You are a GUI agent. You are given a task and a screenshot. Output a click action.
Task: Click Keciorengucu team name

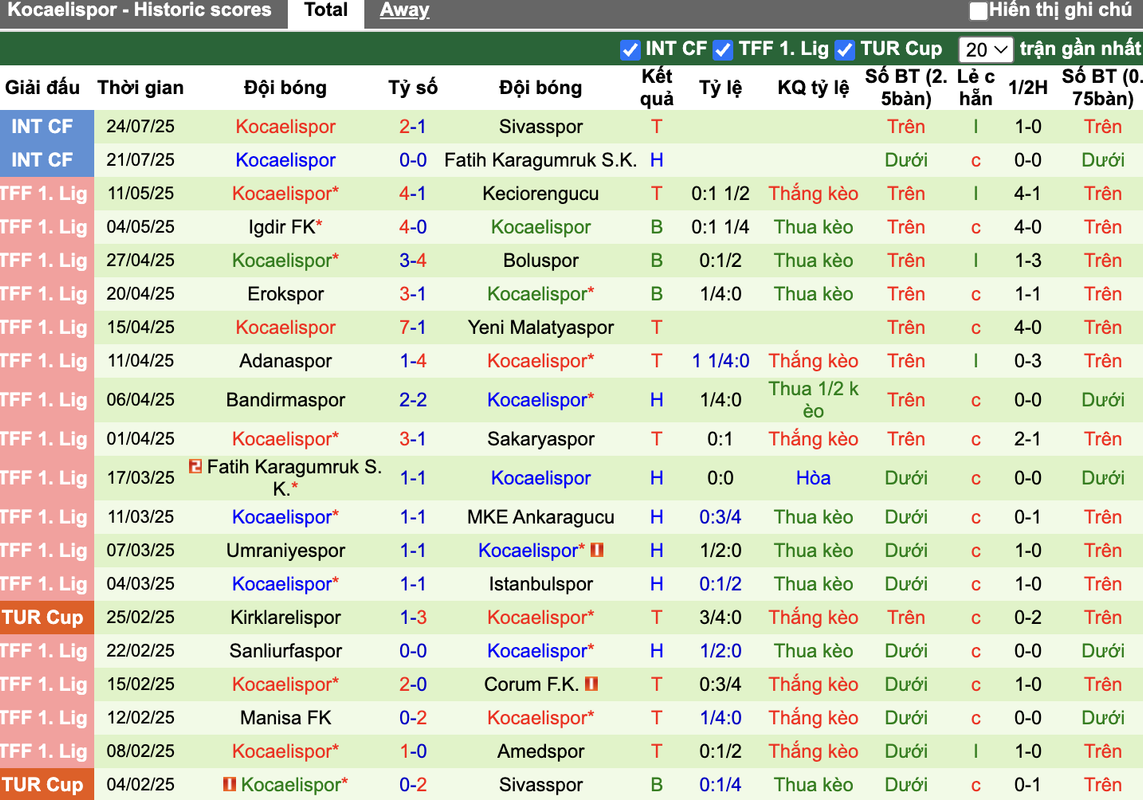[x=541, y=193]
